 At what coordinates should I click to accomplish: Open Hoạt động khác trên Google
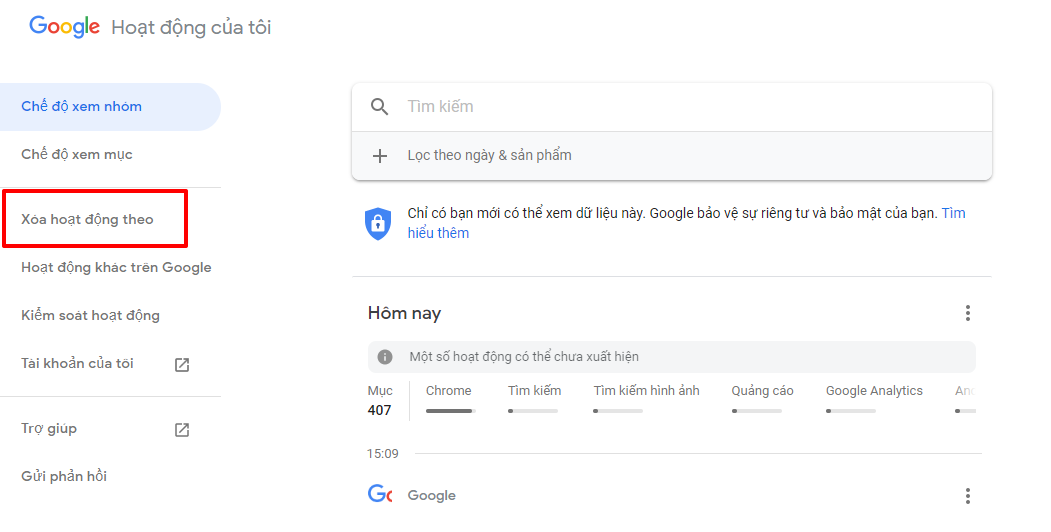116,268
